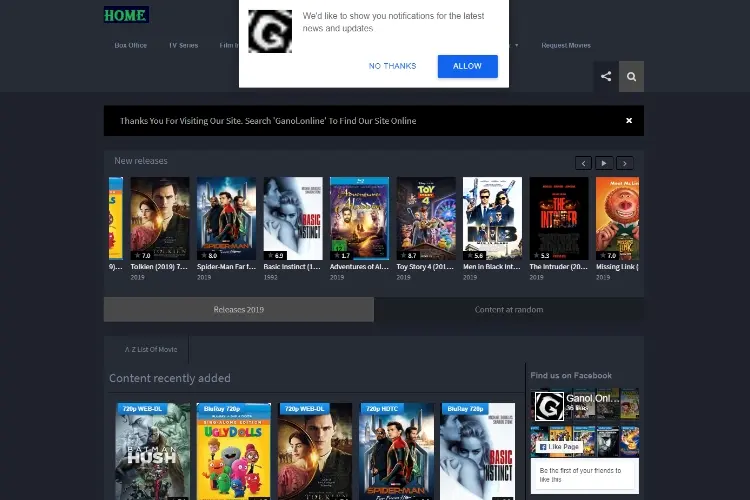Viewport: 750px width, 500px height.
Task: Open Request Movies menu item
Action: pyautogui.click(x=566, y=45)
